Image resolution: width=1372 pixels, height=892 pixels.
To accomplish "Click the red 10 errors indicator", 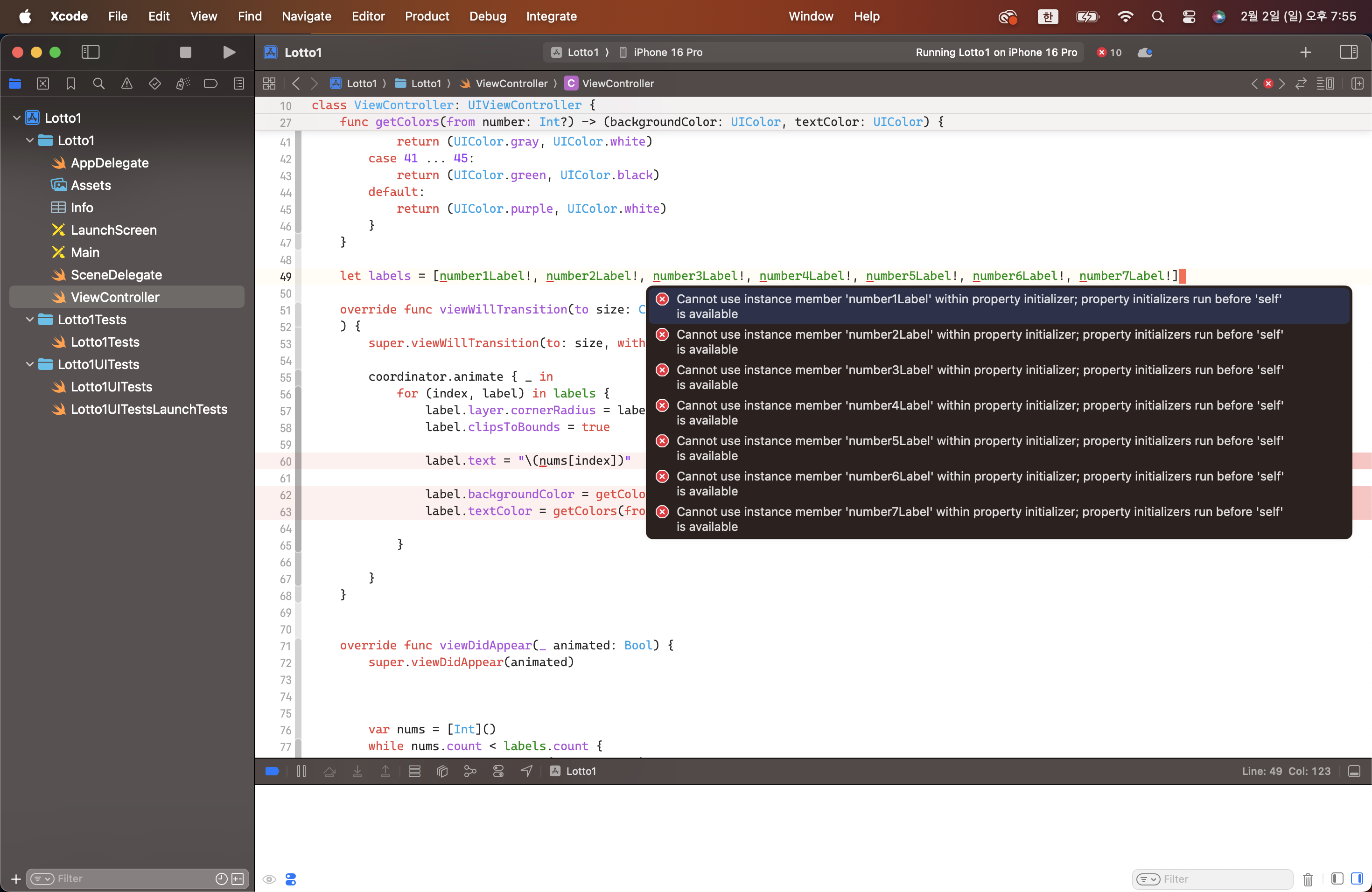I will pyautogui.click(x=1109, y=52).
